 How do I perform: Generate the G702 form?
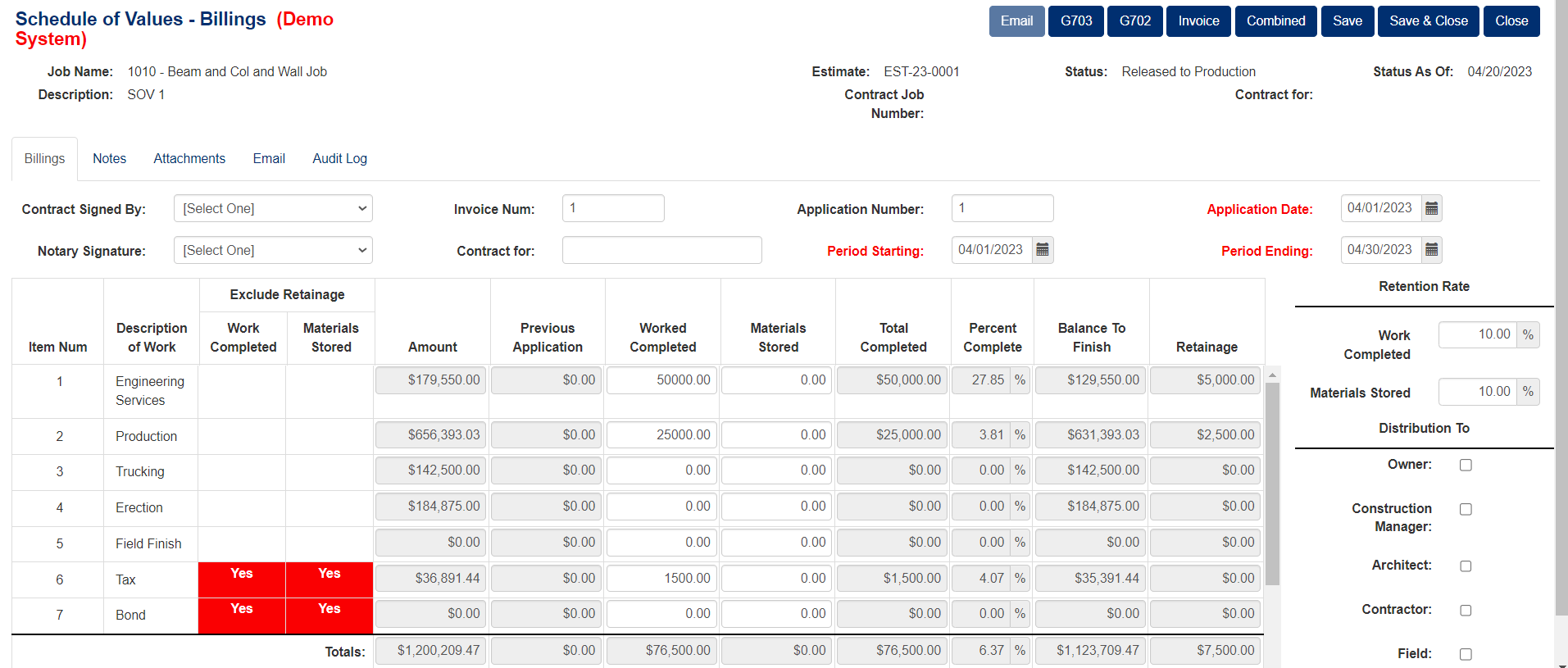(x=1135, y=21)
